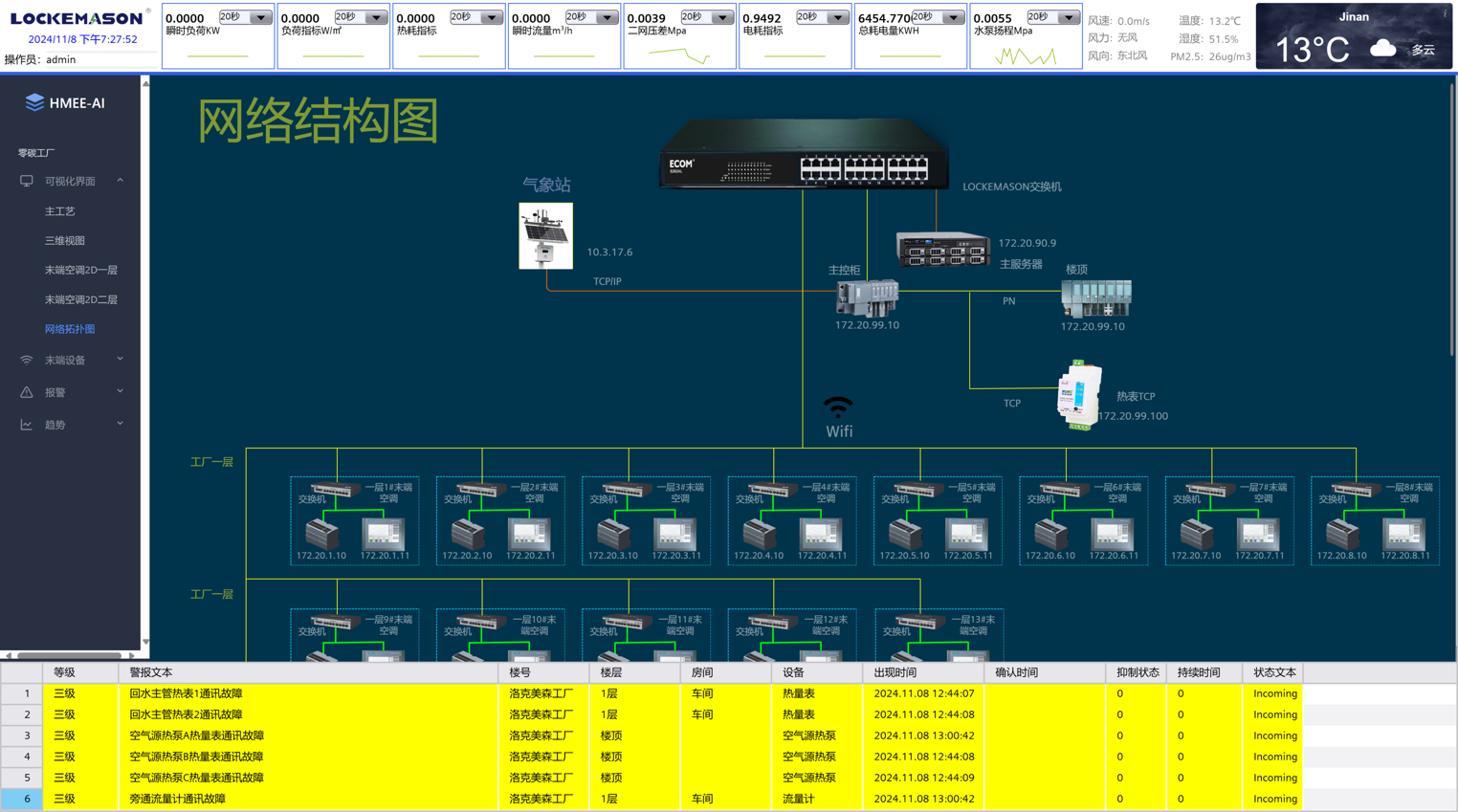1458x812 pixels.
Task: Select the heat meter TCP gateway icon
Action: pyautogui.click(x=1079, y=395)
